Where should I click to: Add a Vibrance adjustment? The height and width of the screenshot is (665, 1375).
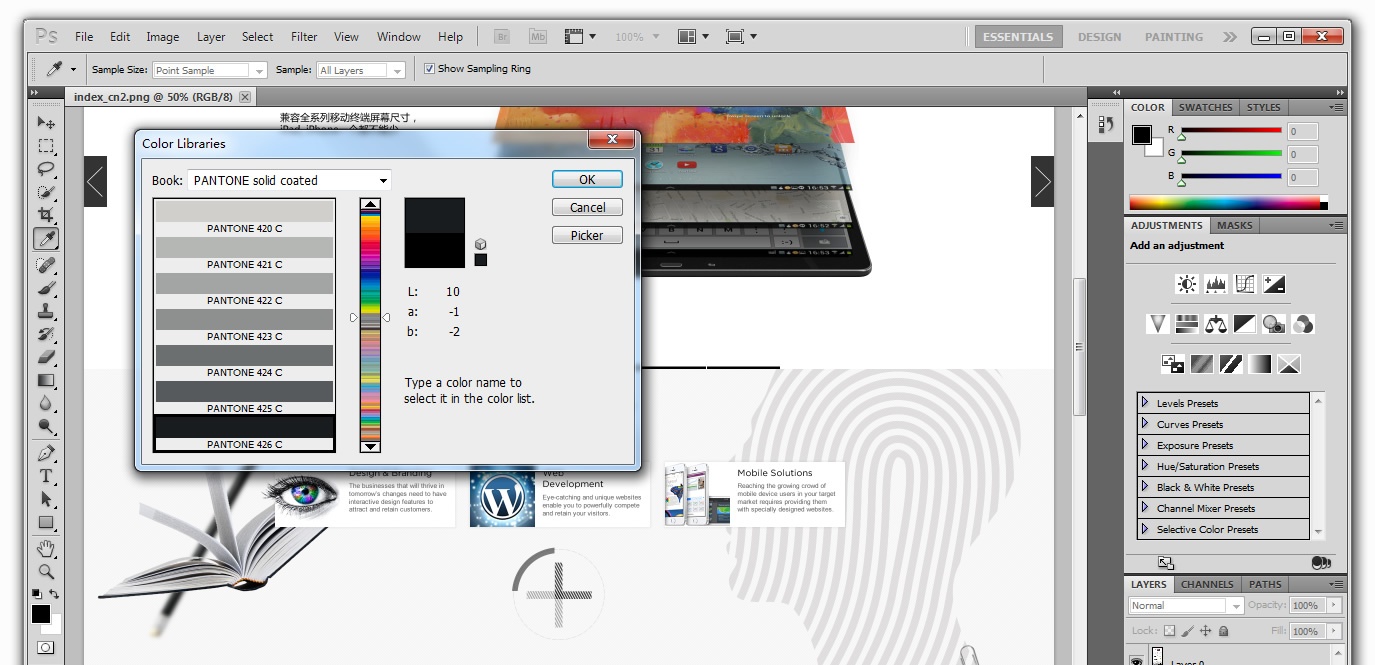coord(1158,324)
